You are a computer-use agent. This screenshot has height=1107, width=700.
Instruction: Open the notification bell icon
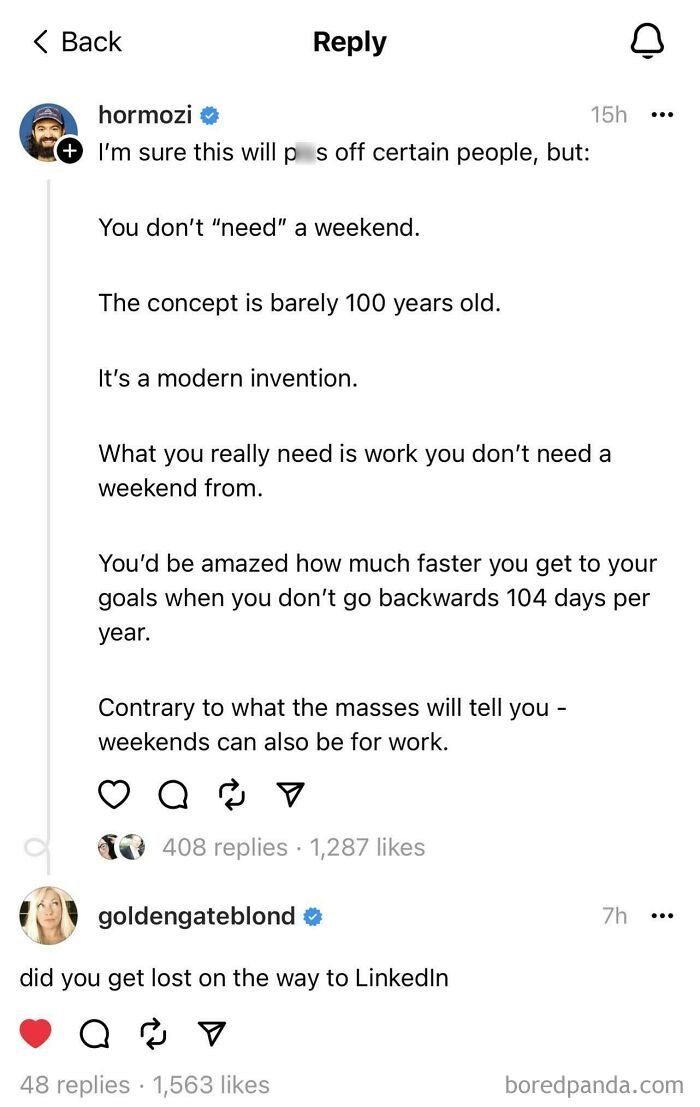[x=646, y=41]
